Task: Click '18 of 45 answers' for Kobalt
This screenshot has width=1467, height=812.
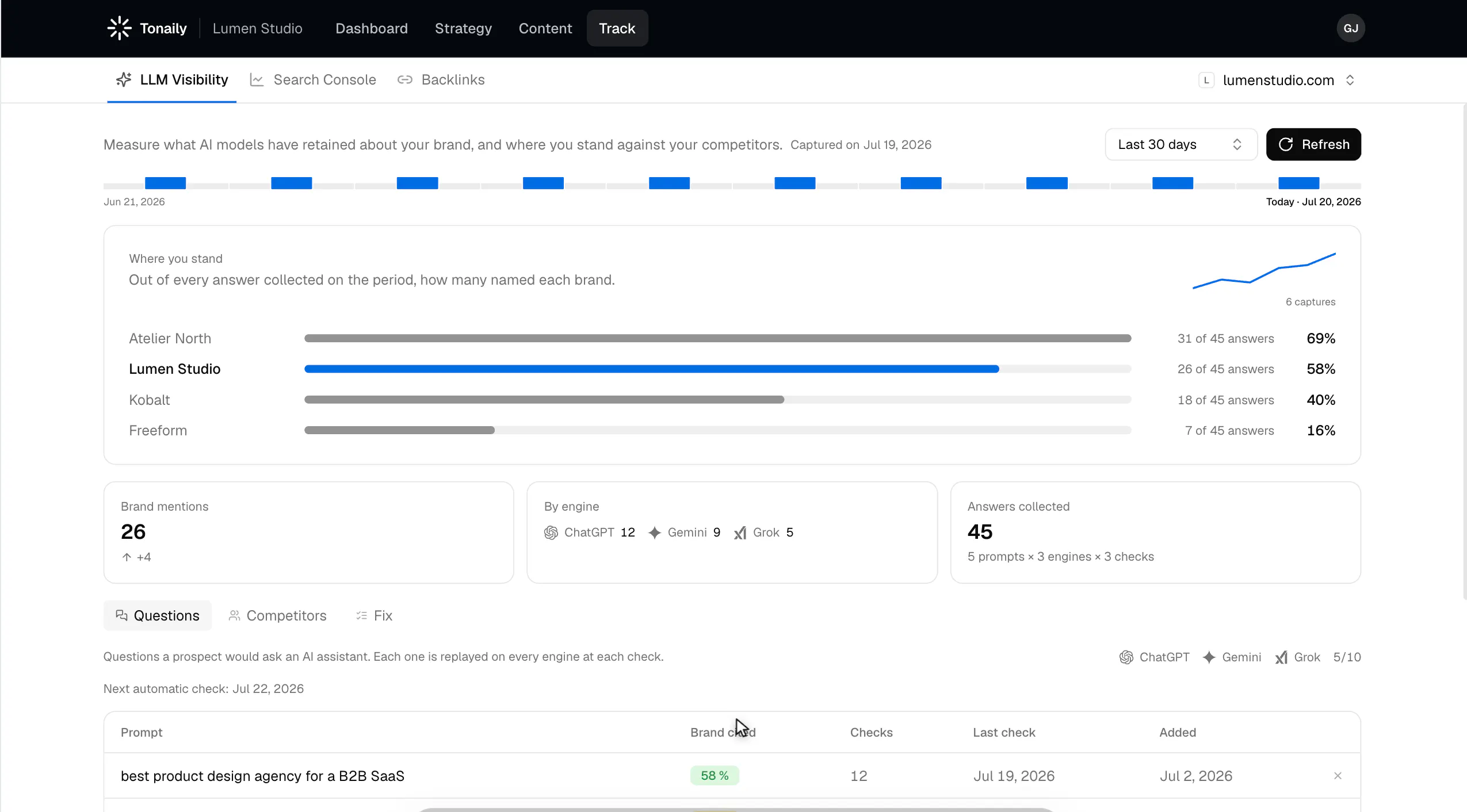Action: click(x=1225, y=400)
